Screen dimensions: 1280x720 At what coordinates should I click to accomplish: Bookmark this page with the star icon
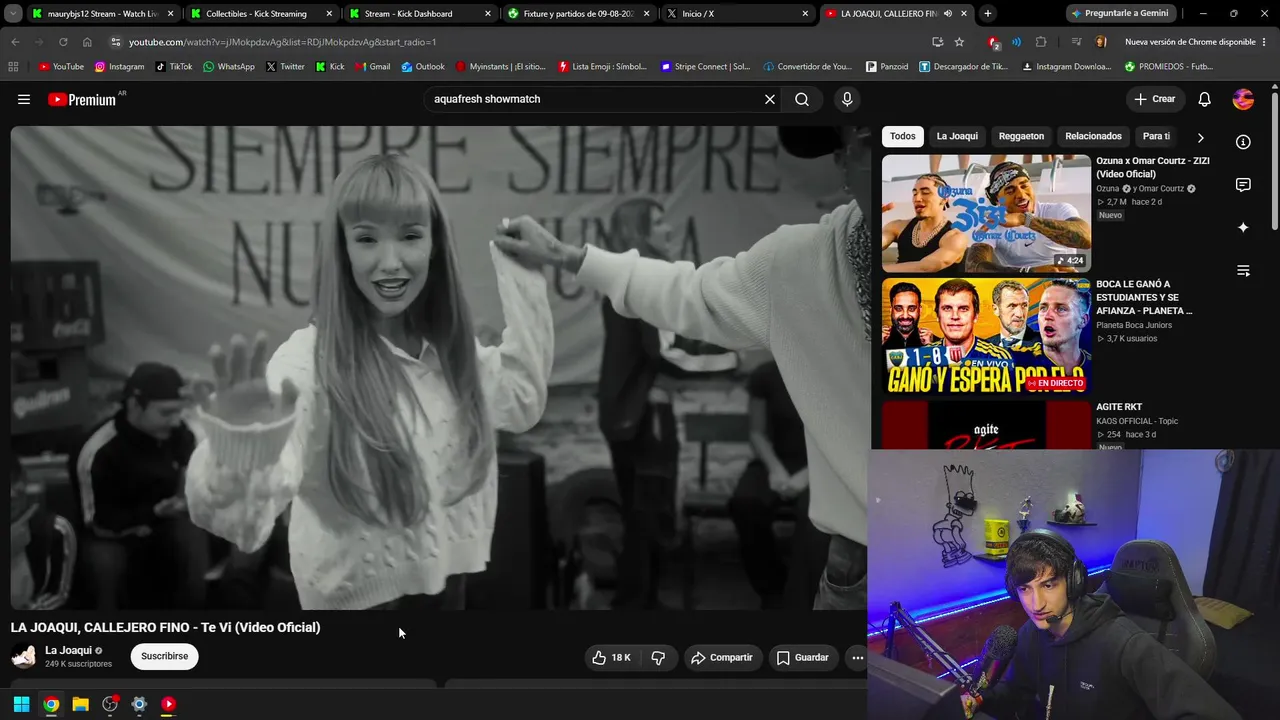coord(959,42)
